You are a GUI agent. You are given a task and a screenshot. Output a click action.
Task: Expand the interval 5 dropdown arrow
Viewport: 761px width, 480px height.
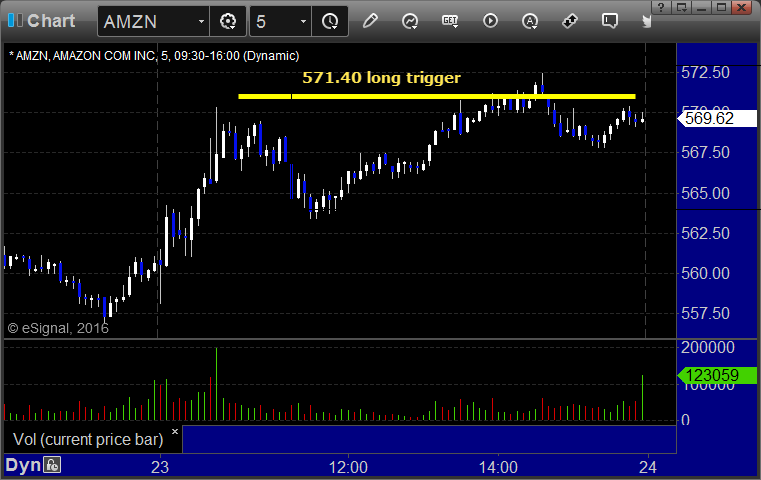(x=303, y=21)
